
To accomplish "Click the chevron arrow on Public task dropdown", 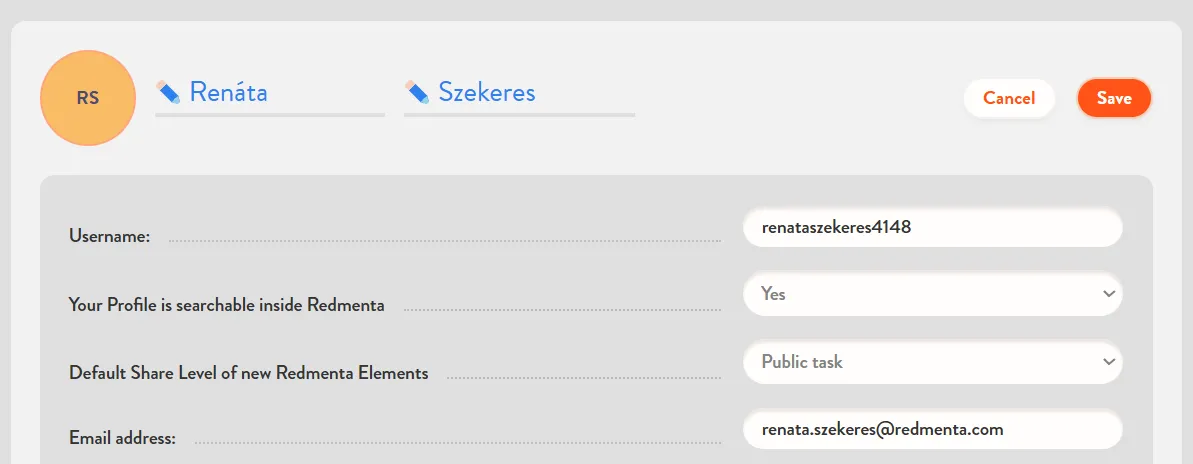I will (1108, 361).
